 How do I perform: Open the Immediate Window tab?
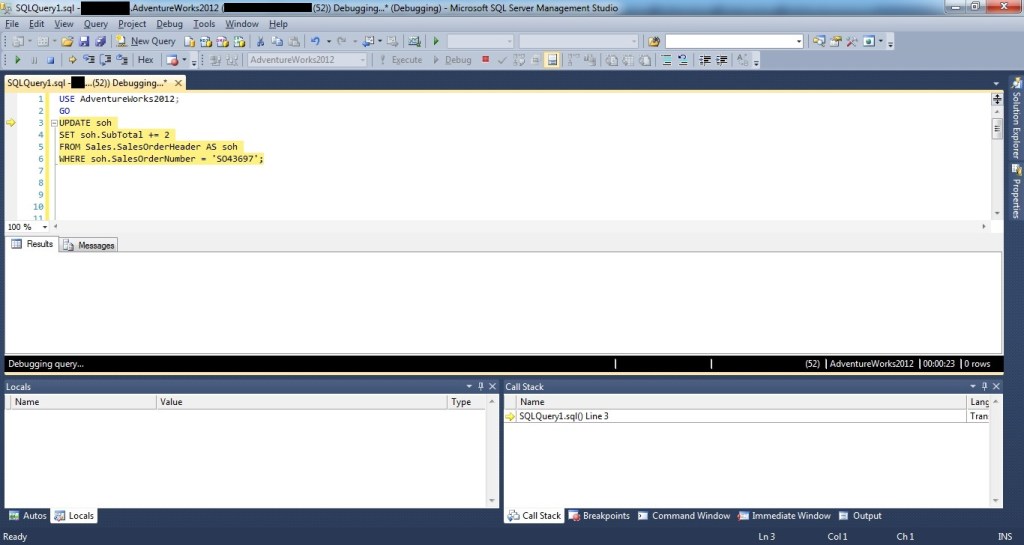784,516
